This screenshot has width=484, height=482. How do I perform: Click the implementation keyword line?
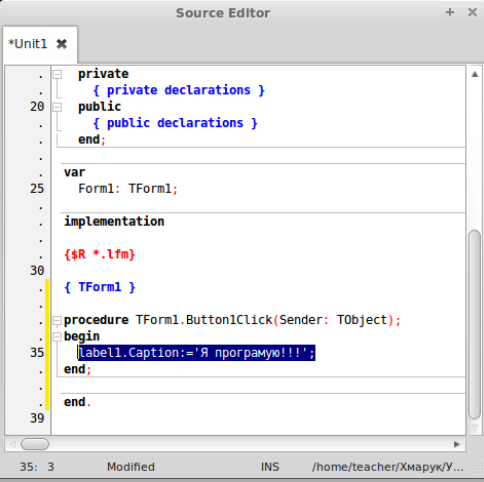(114, 221)
